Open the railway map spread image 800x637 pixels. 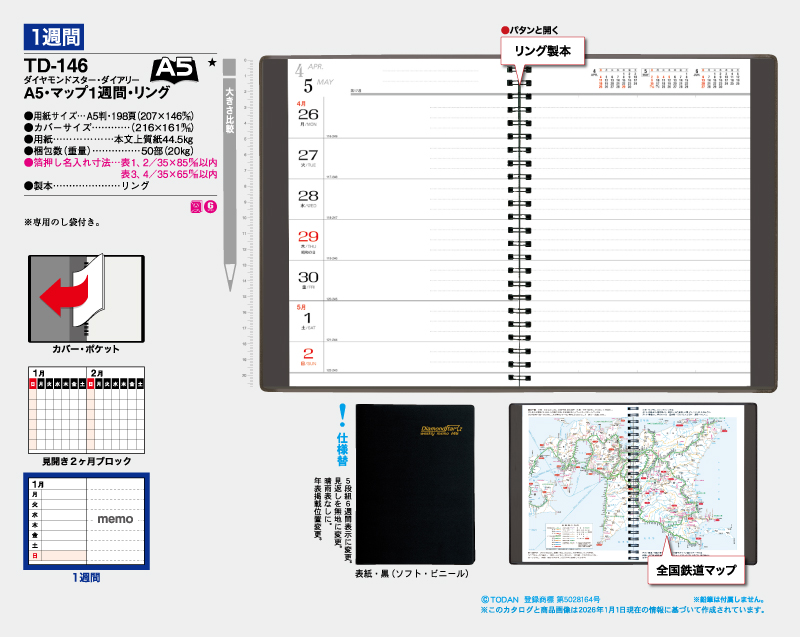tap(633, 483)
